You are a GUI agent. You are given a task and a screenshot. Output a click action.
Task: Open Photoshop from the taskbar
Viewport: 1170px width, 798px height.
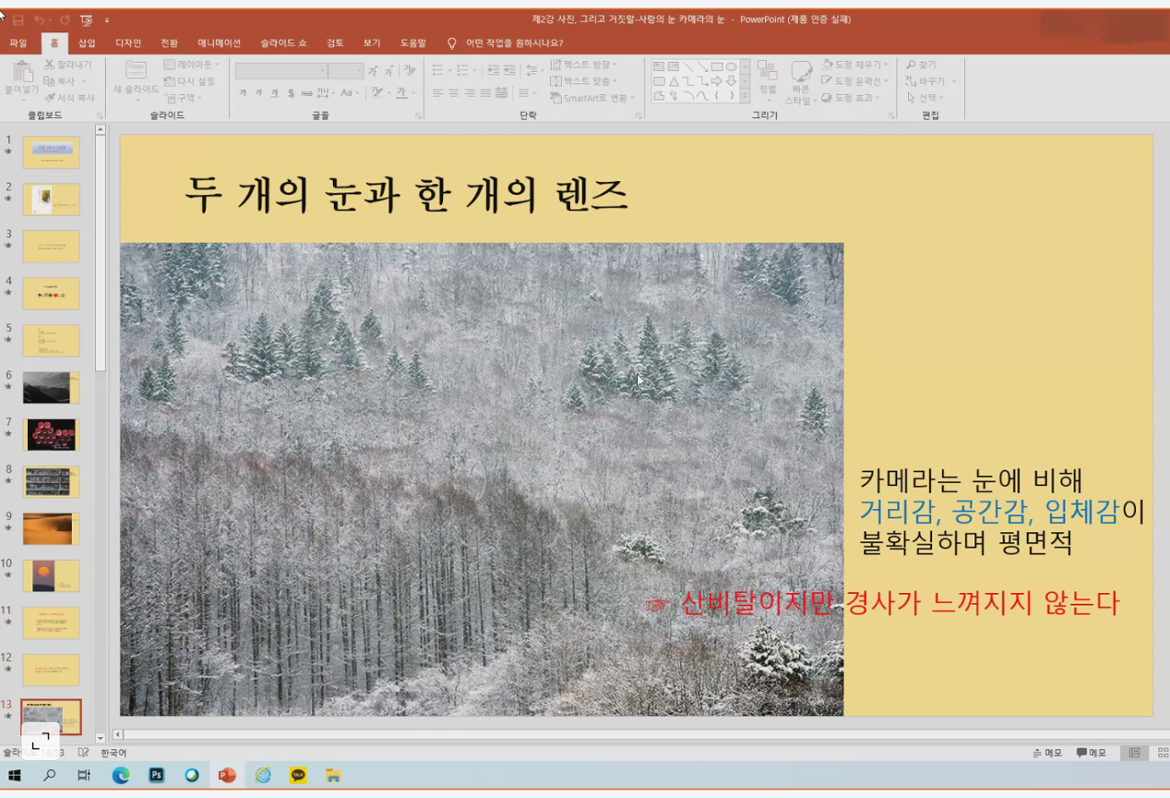pos(156,775)
